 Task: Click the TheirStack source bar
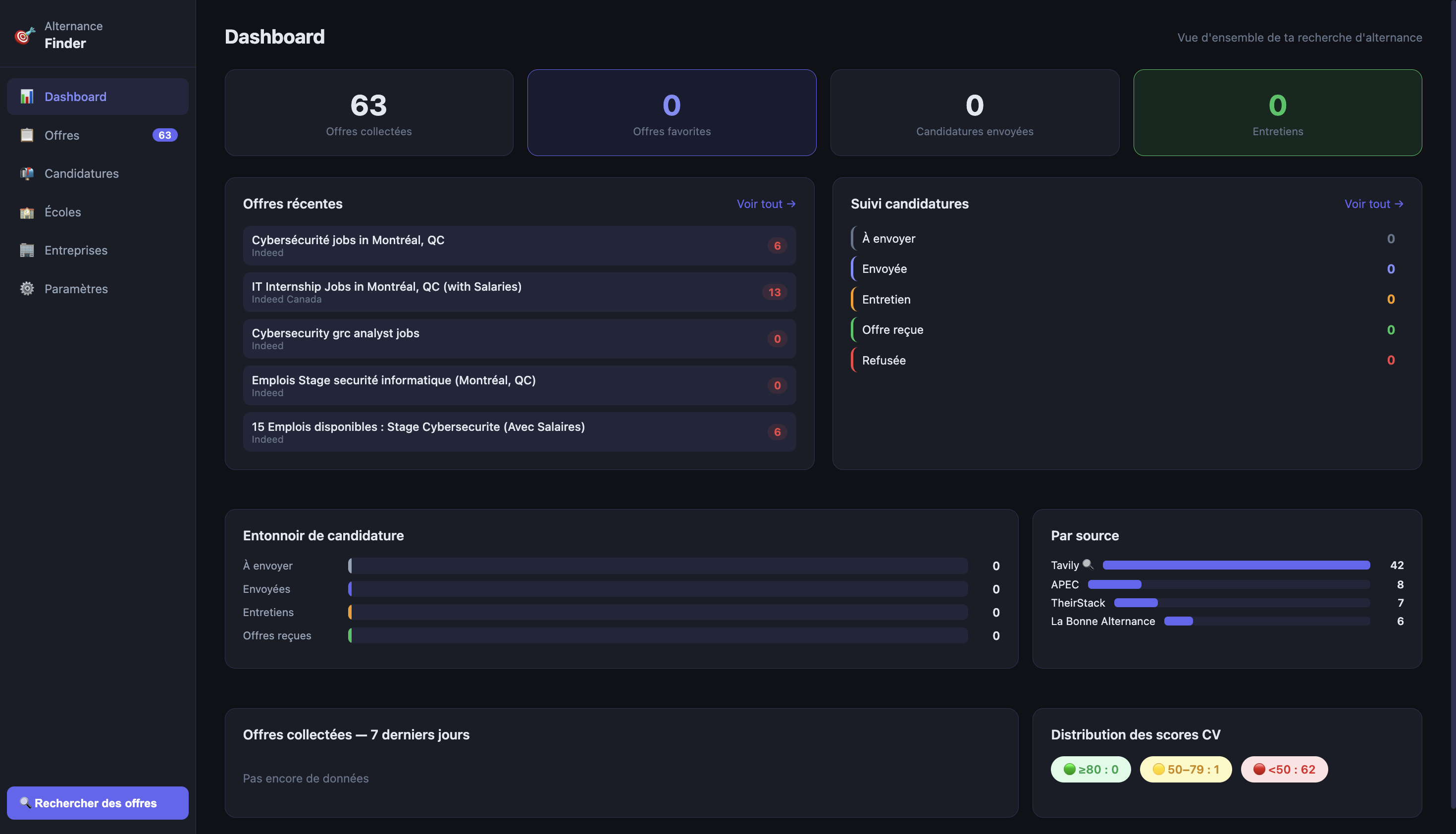tap(1242, 603)
